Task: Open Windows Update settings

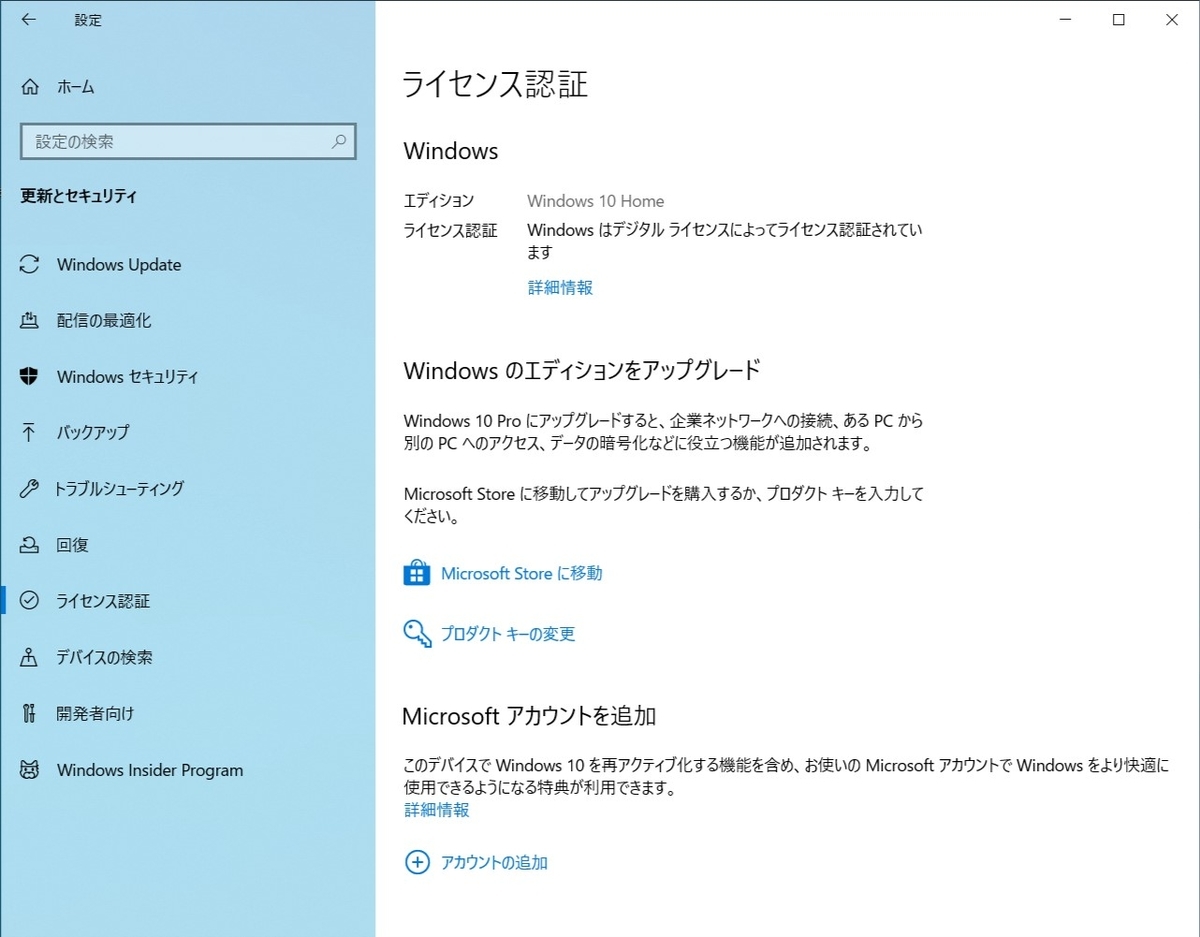Action: point(119,264)
